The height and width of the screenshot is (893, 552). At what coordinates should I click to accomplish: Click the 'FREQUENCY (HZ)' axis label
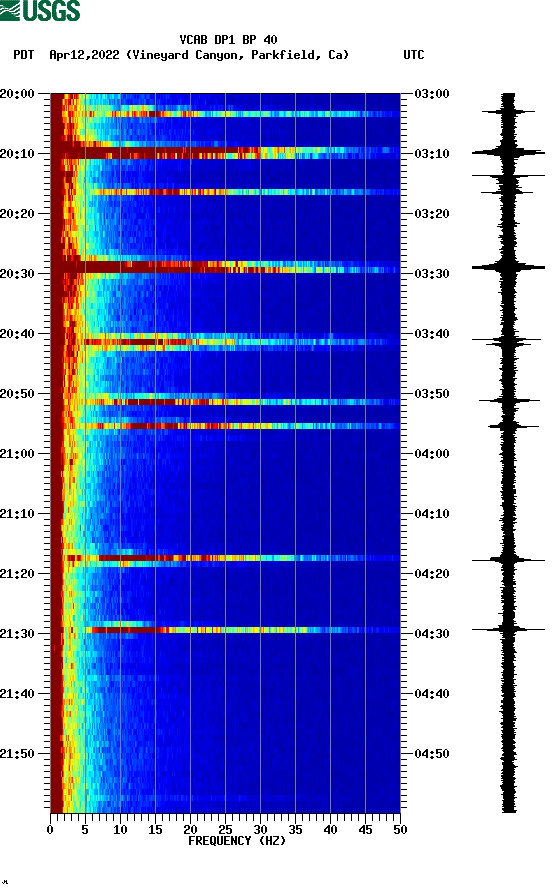[237, 841]
